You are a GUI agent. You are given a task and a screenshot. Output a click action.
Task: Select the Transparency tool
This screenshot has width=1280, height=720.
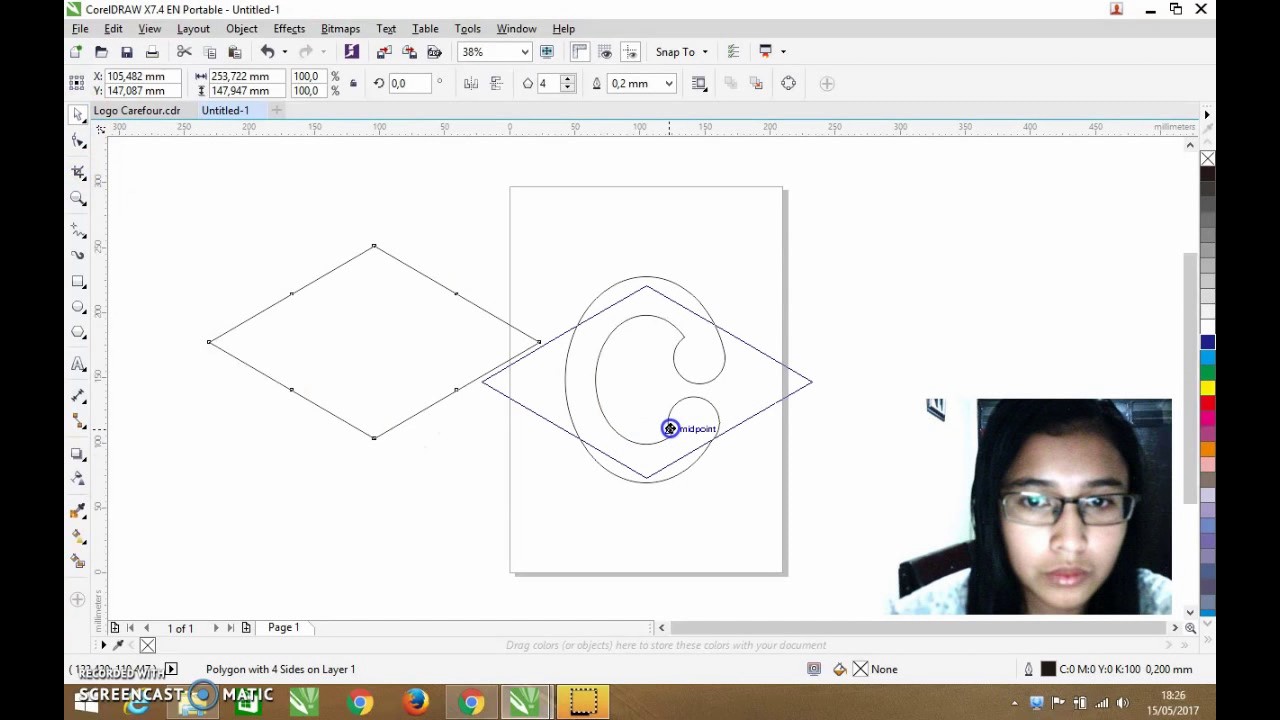point(79,479)
